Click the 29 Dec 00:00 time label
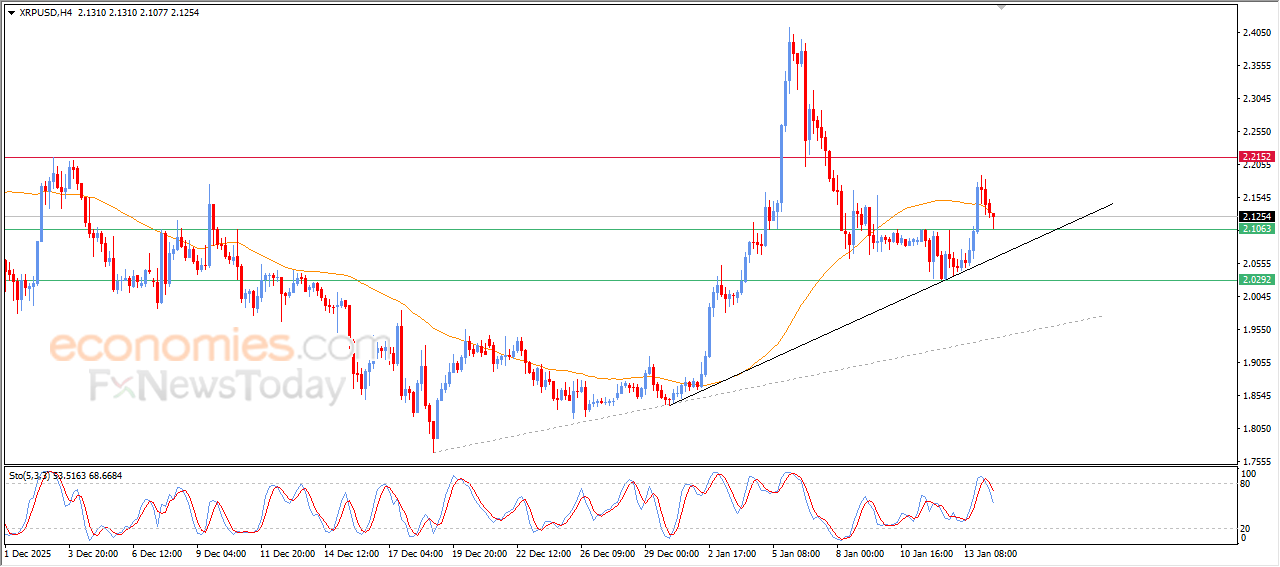The width and height of the screenshot is (1280, 567). tap(671, 553)
